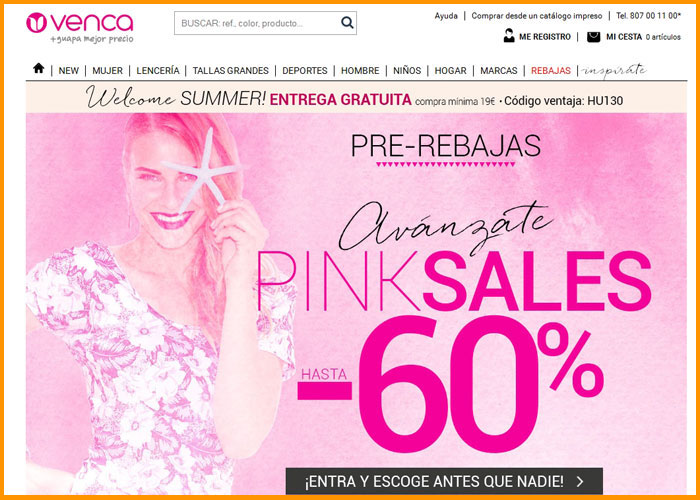700x500 pixels.
Task: Click the user profile icon
Action: [509, 36]
